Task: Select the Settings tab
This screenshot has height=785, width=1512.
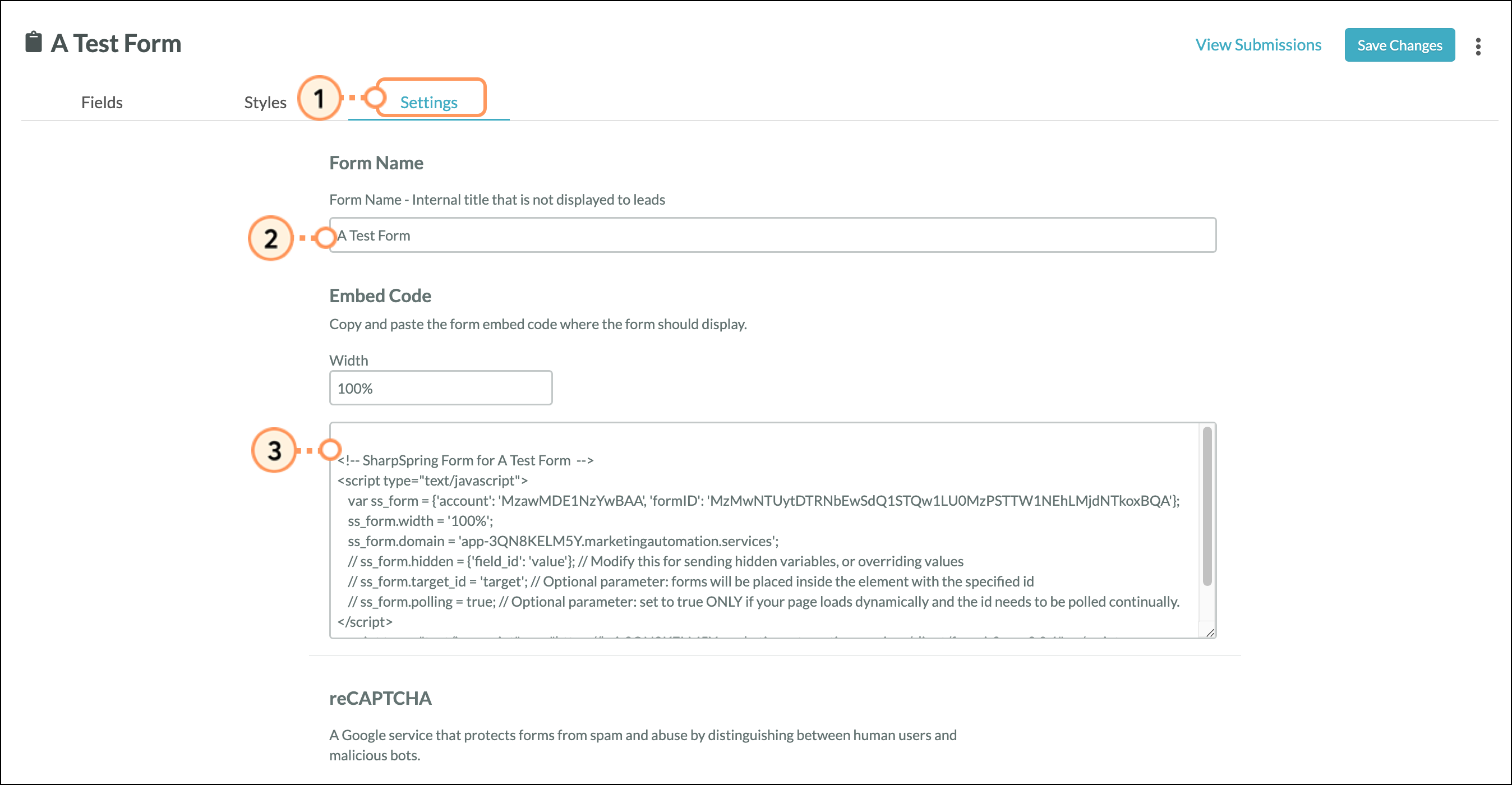Action: pyautogui.click(x=428, y=103)
